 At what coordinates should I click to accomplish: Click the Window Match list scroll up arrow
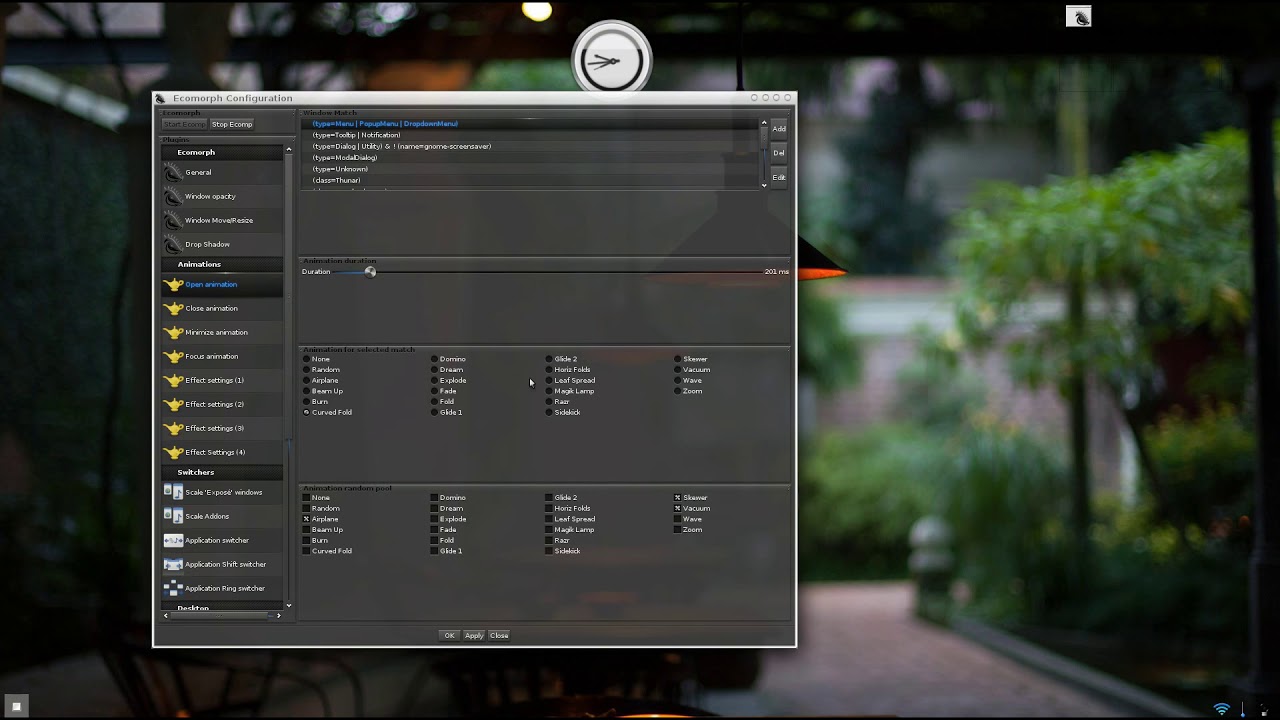[764, 122]
